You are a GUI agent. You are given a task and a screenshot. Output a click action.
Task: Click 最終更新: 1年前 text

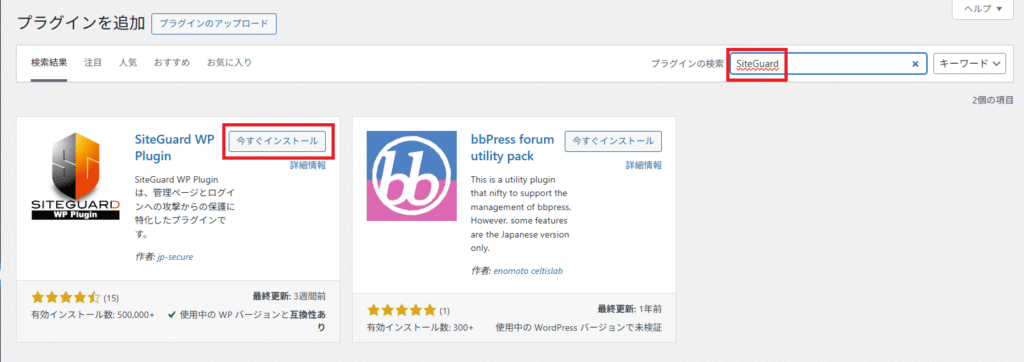[x=630, y=308]
